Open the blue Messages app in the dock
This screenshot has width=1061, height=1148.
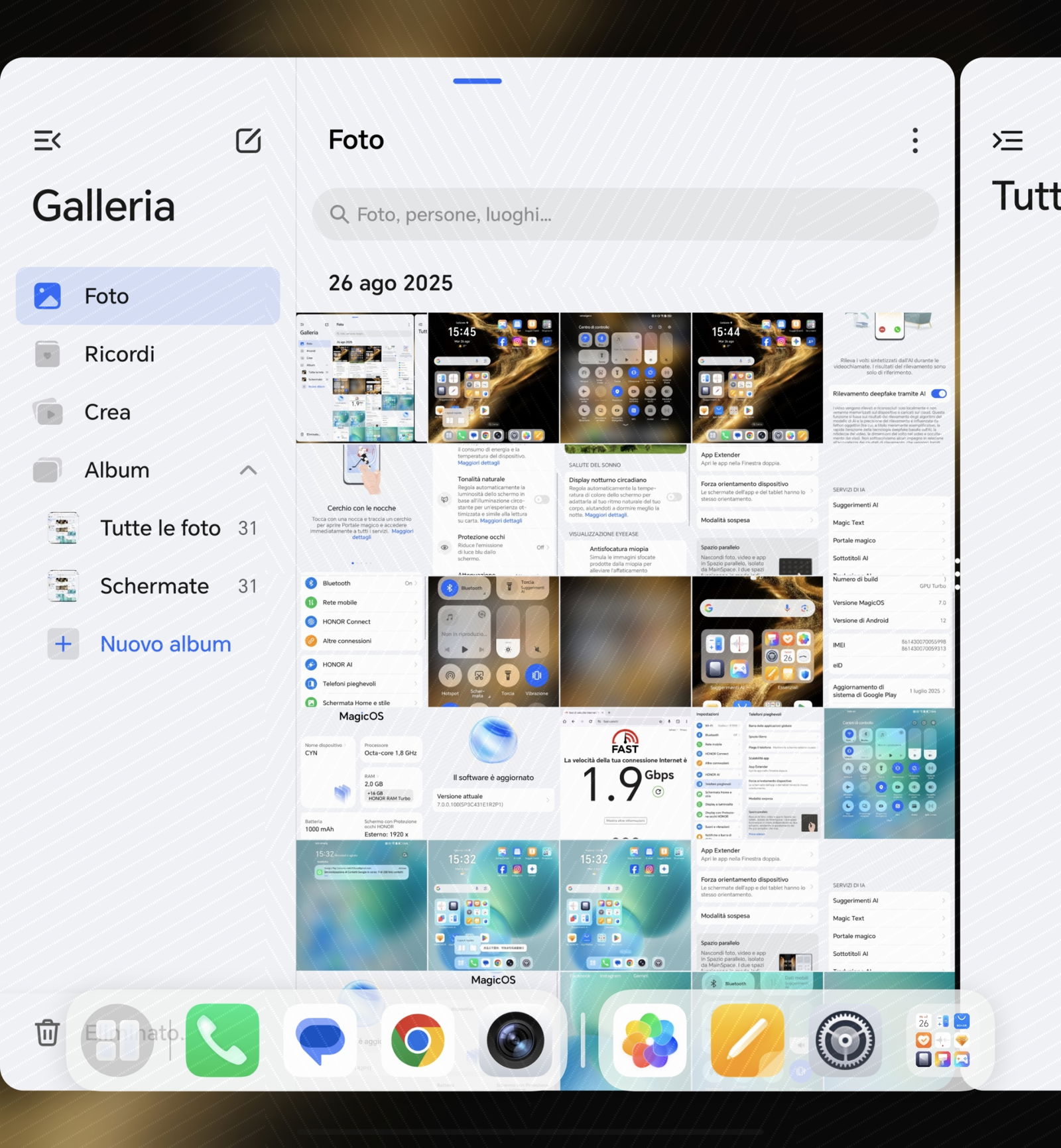click(x=320, y=1040)
